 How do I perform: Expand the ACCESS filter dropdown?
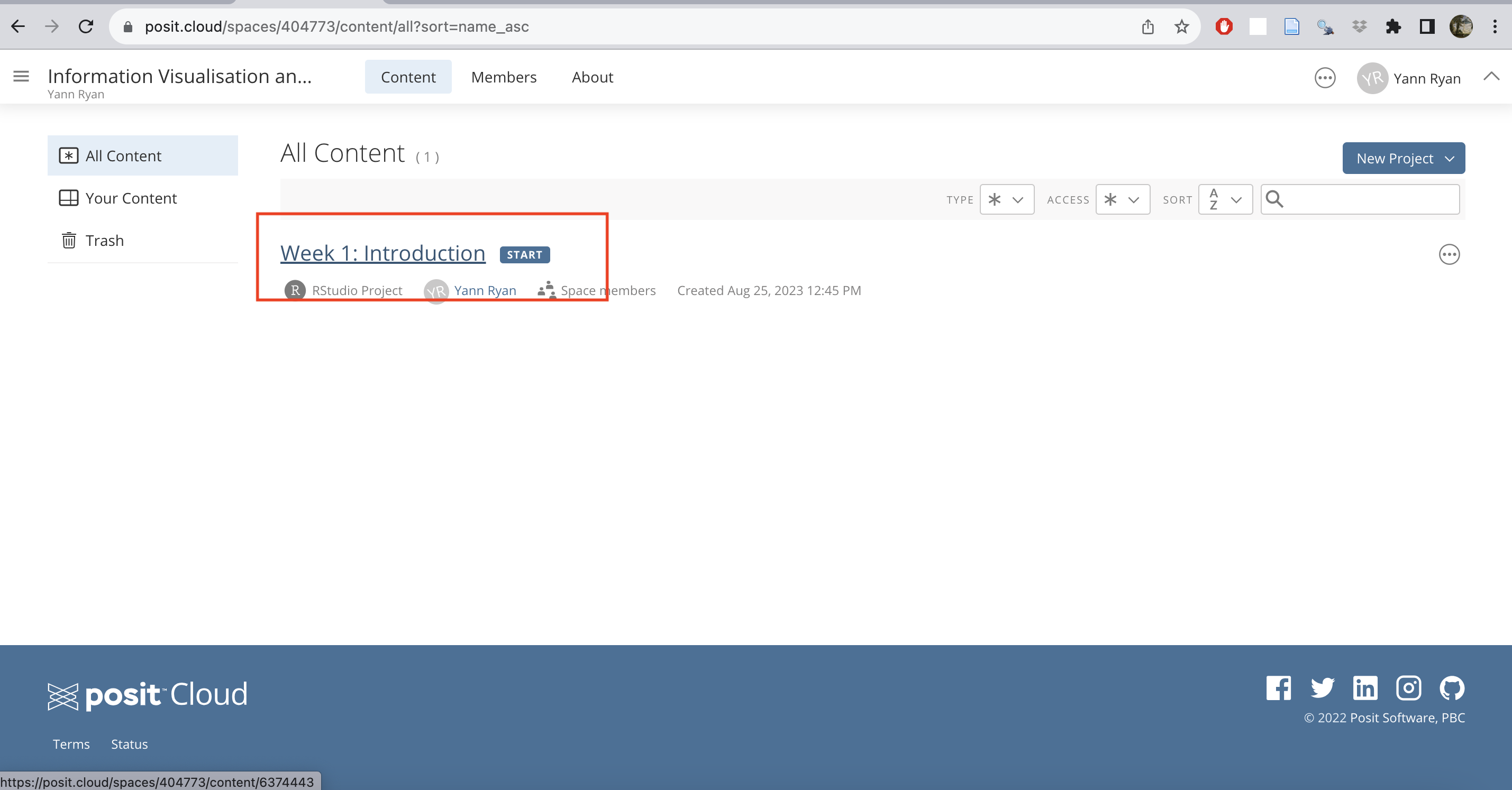pyautogui.click(x=1122, y=199)
